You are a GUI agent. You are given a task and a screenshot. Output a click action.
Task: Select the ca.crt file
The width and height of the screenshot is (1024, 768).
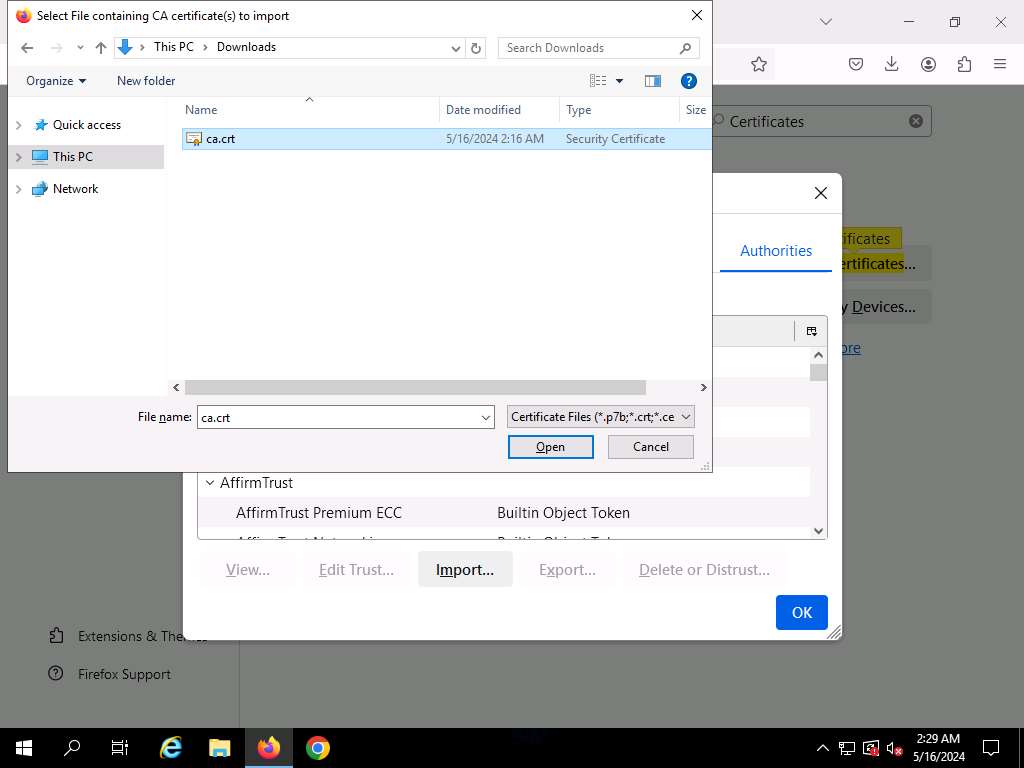coord(220,139)
